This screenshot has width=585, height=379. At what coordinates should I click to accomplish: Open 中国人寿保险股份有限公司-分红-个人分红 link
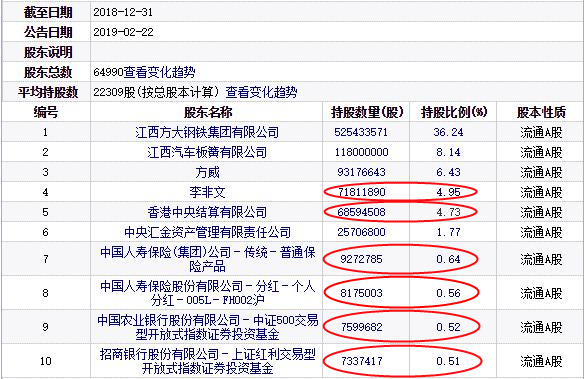pyautogui.click(x=207, y=293)
